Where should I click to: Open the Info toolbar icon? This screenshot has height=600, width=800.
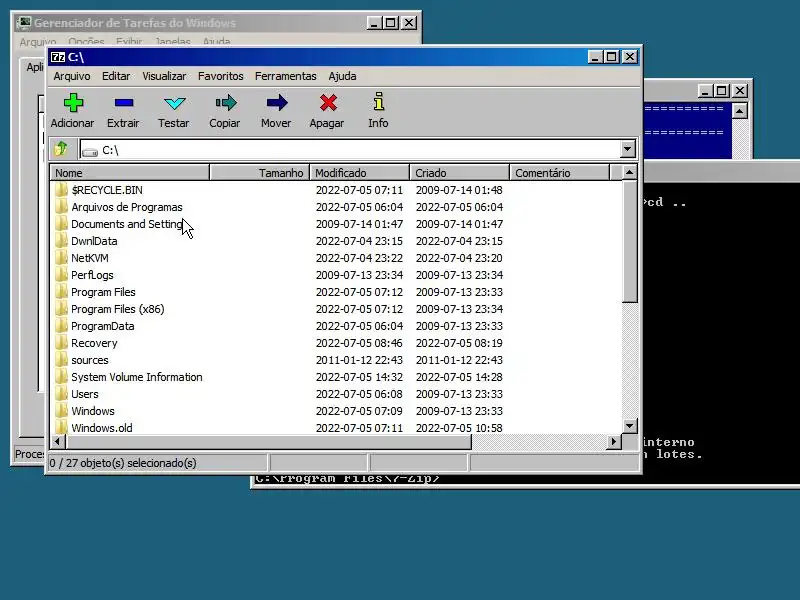click(379, 102)
